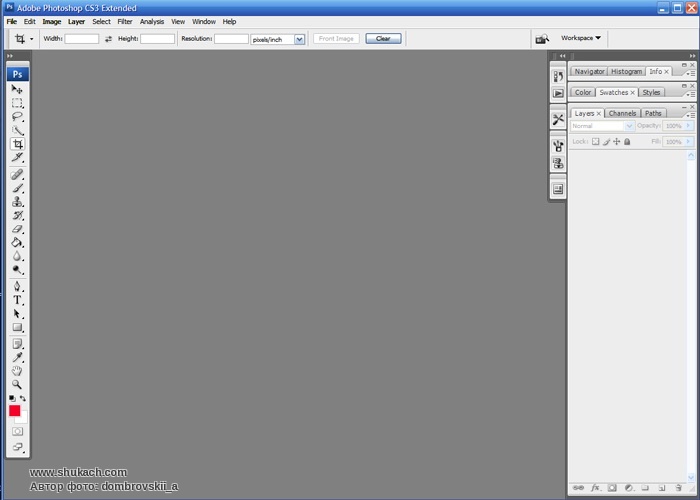
Task: Select the Eraser tool
Action: (17, 229)
